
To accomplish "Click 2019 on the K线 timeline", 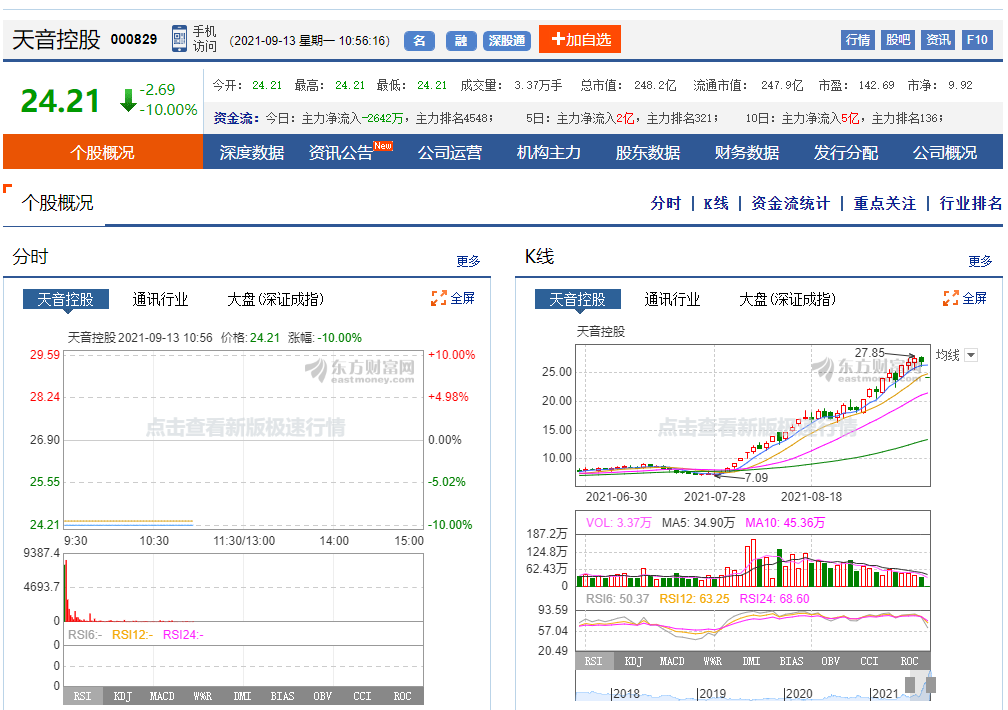I will pyautogui.click(x=712, y=693).
